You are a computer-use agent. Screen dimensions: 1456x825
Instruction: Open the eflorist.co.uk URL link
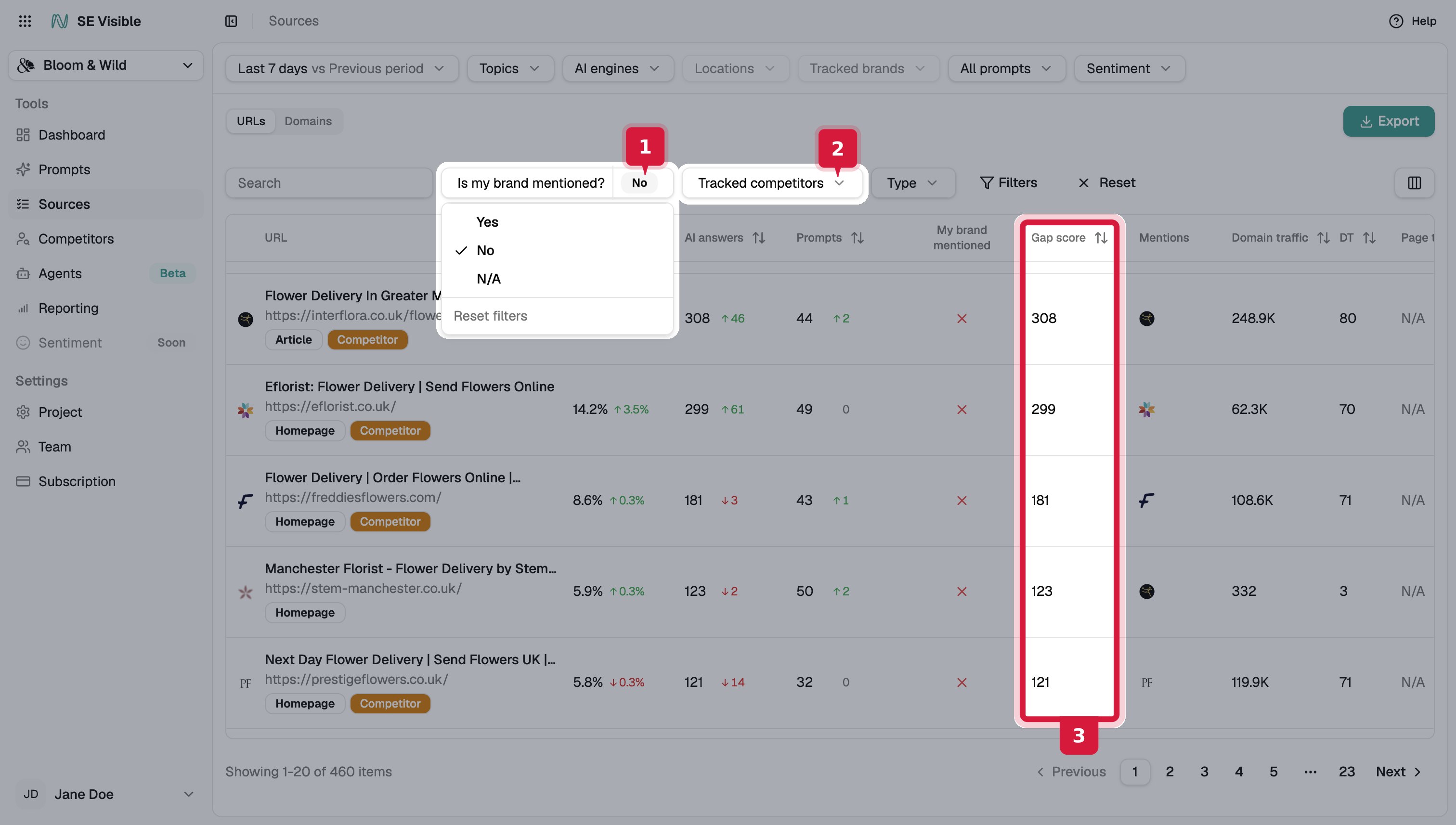[330, 406]
